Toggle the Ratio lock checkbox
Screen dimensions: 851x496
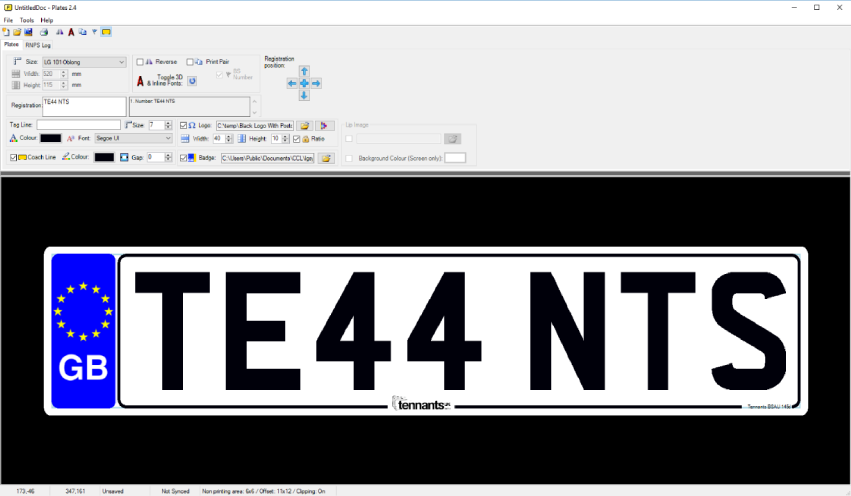tap(296, 139)
